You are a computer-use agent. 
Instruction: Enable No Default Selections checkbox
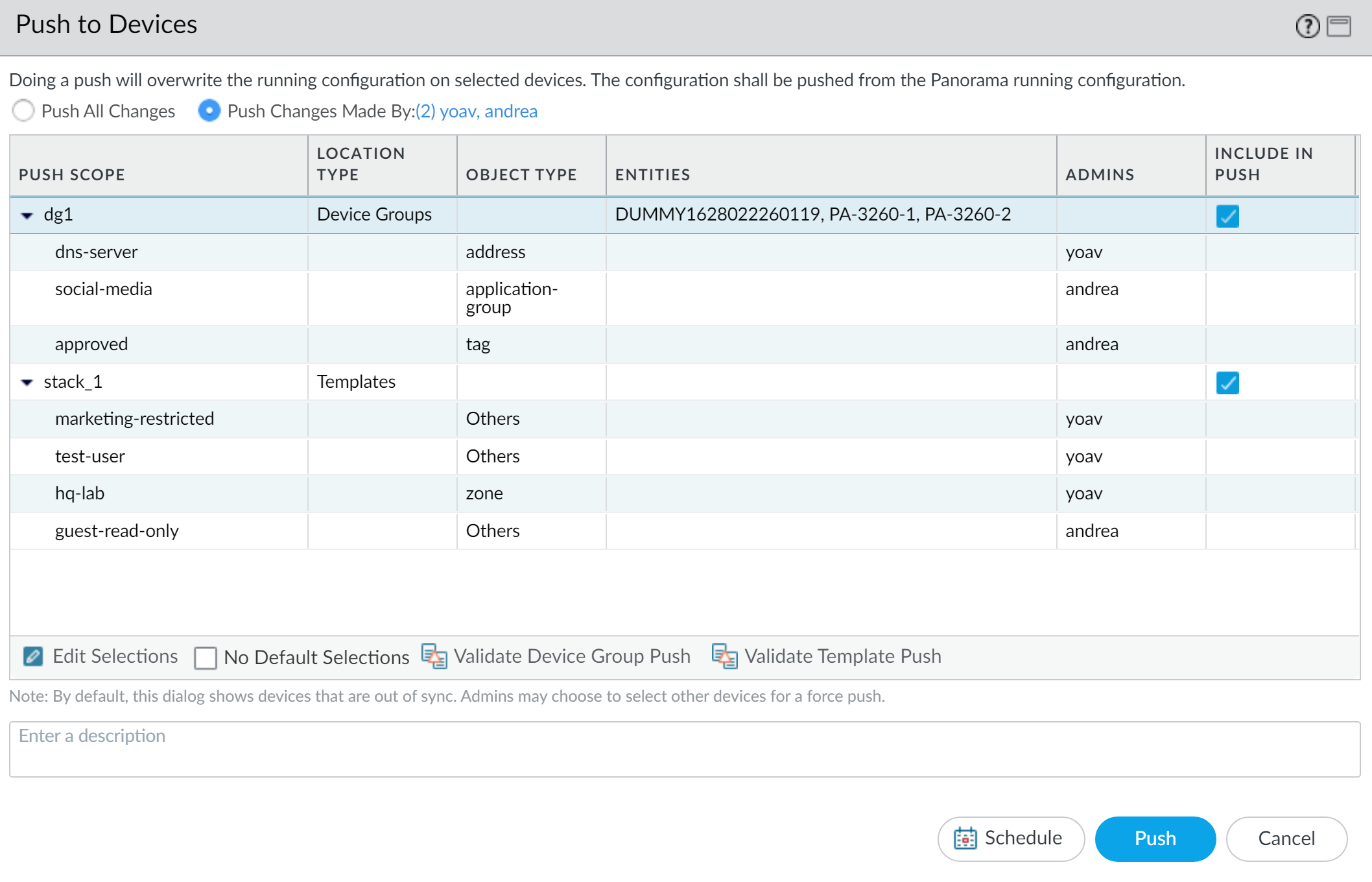point(206,658)
